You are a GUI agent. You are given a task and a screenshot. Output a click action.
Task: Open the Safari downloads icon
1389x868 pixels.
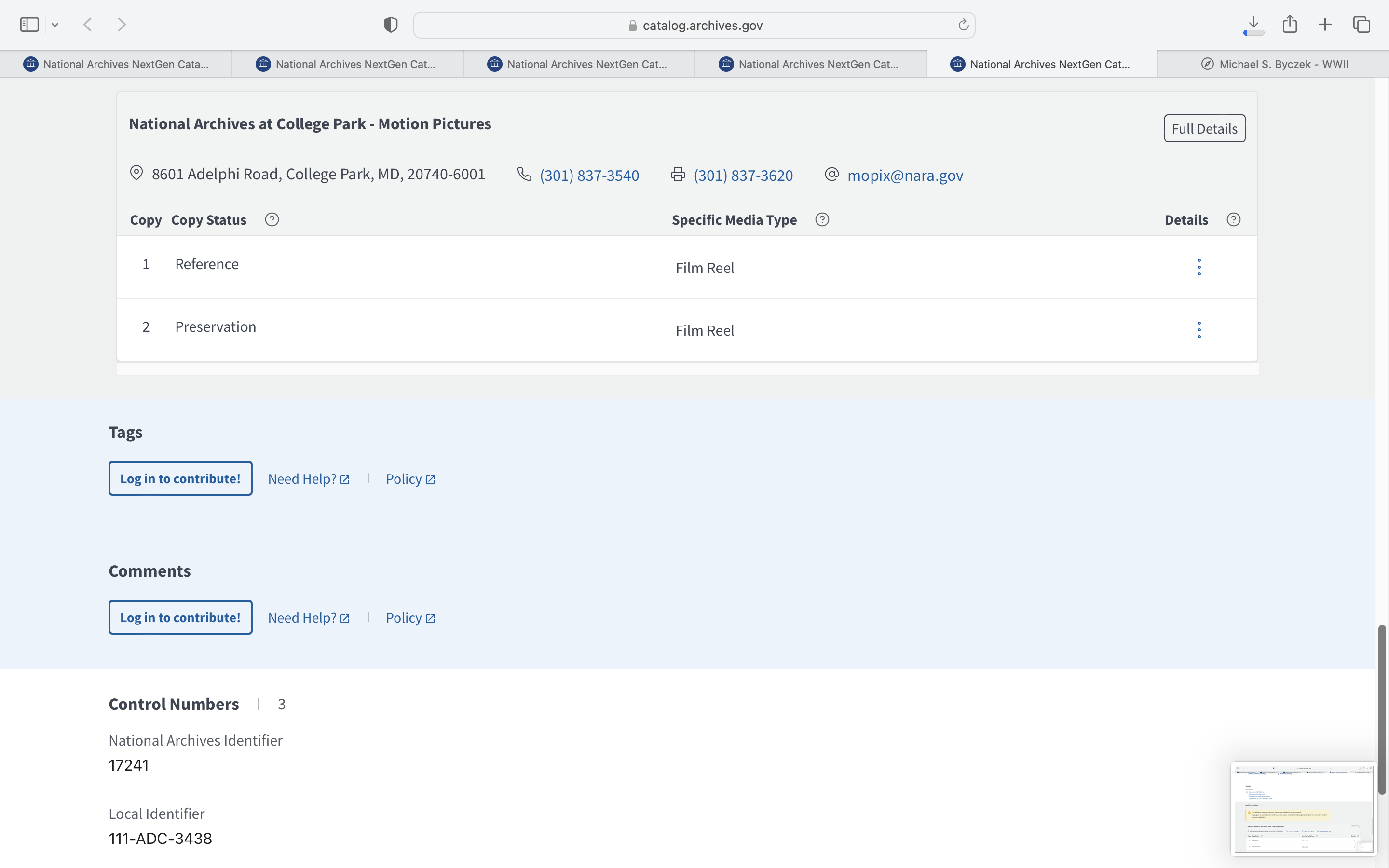(1253, 25)
